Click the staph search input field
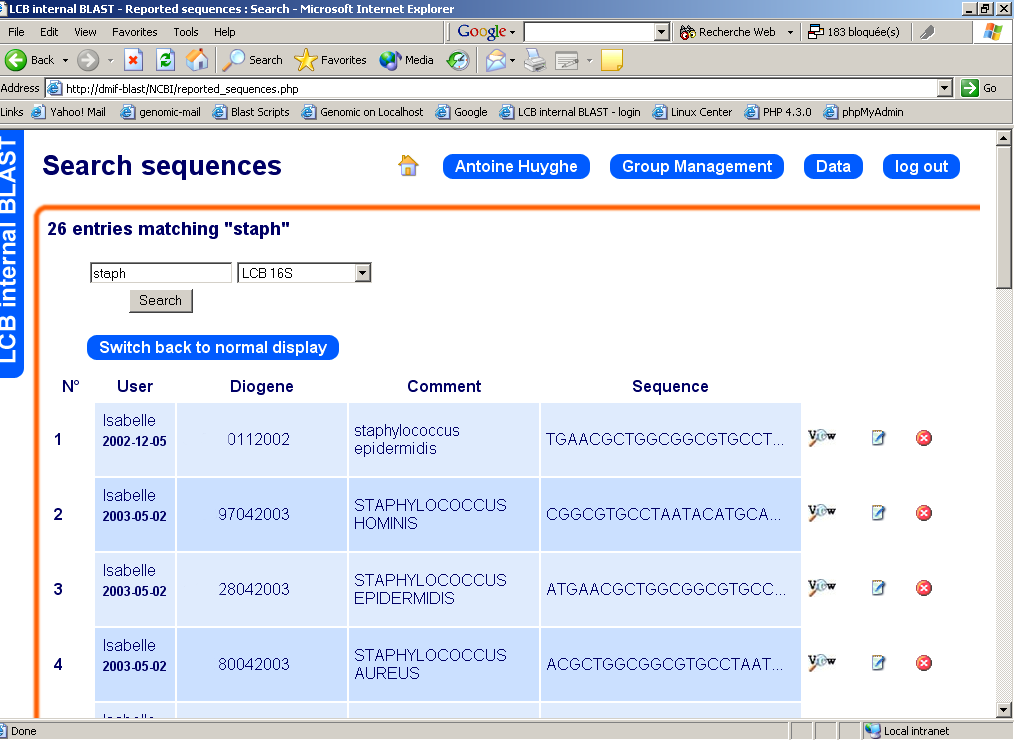1014x740 pixels. [160, 272]
